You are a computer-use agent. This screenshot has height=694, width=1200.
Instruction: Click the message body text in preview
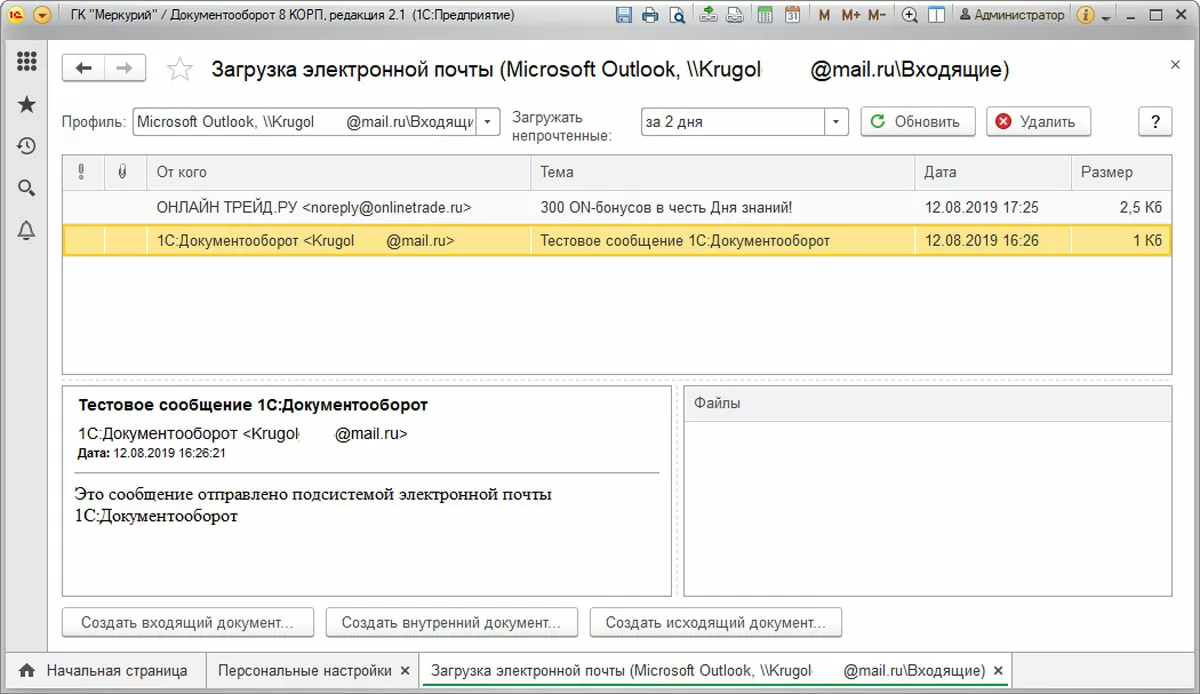click(313, 505)
